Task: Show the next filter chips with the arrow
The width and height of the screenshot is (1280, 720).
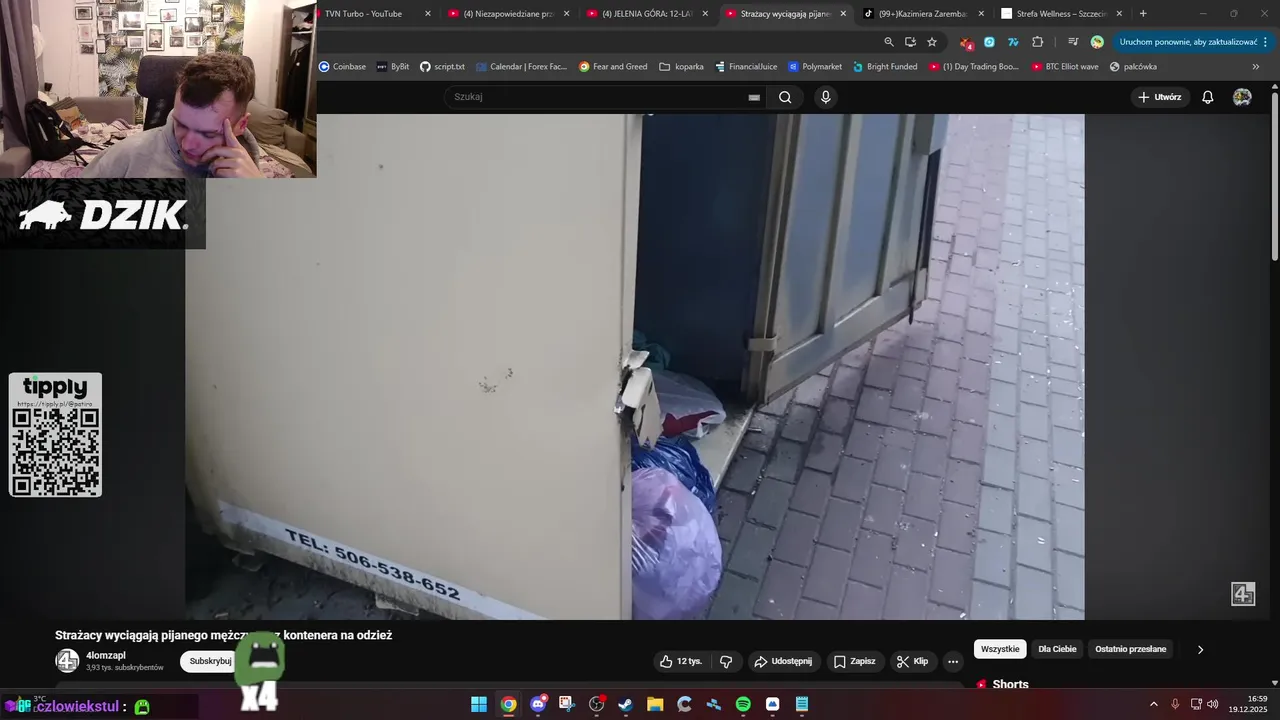Action: (1200, 649)
